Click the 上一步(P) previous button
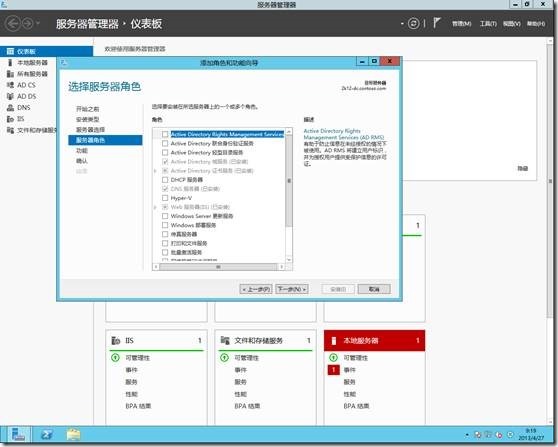 point(256,289)
